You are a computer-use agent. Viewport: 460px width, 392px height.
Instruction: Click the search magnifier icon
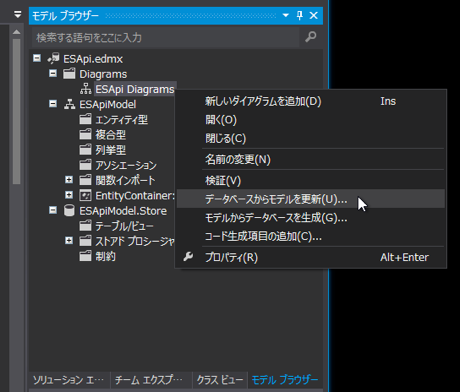pos(310,37)
